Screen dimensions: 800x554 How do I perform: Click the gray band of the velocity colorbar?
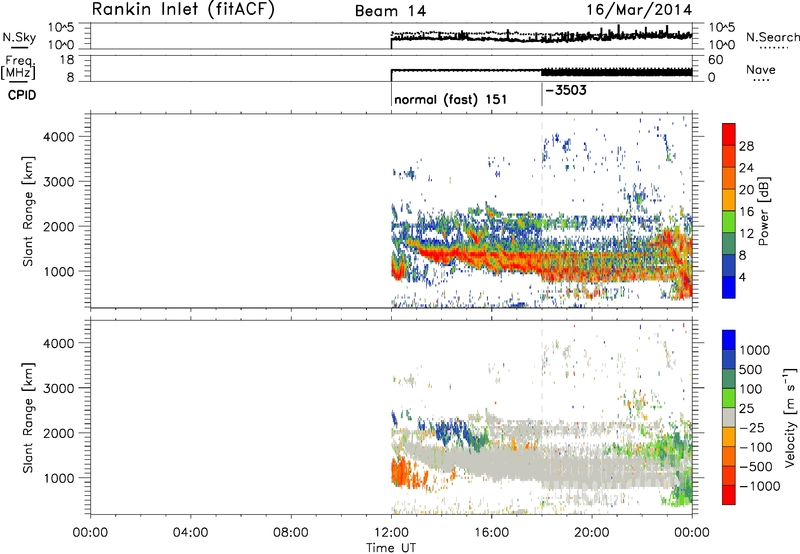(x=729, y=418)
